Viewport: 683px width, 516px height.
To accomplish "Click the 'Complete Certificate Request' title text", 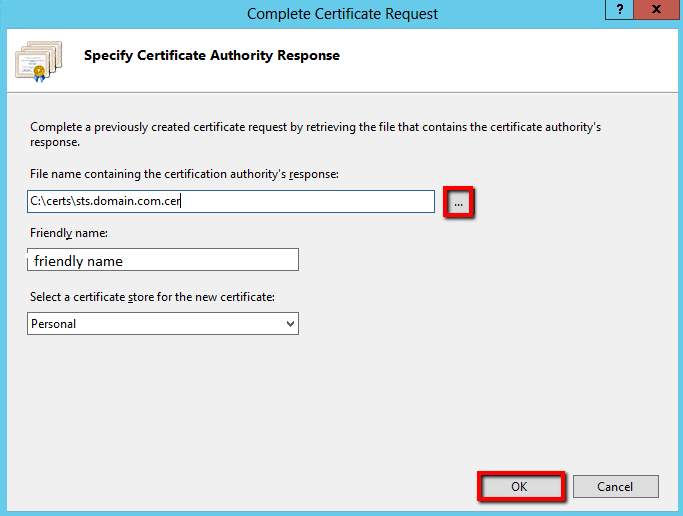I will (342, 14).
